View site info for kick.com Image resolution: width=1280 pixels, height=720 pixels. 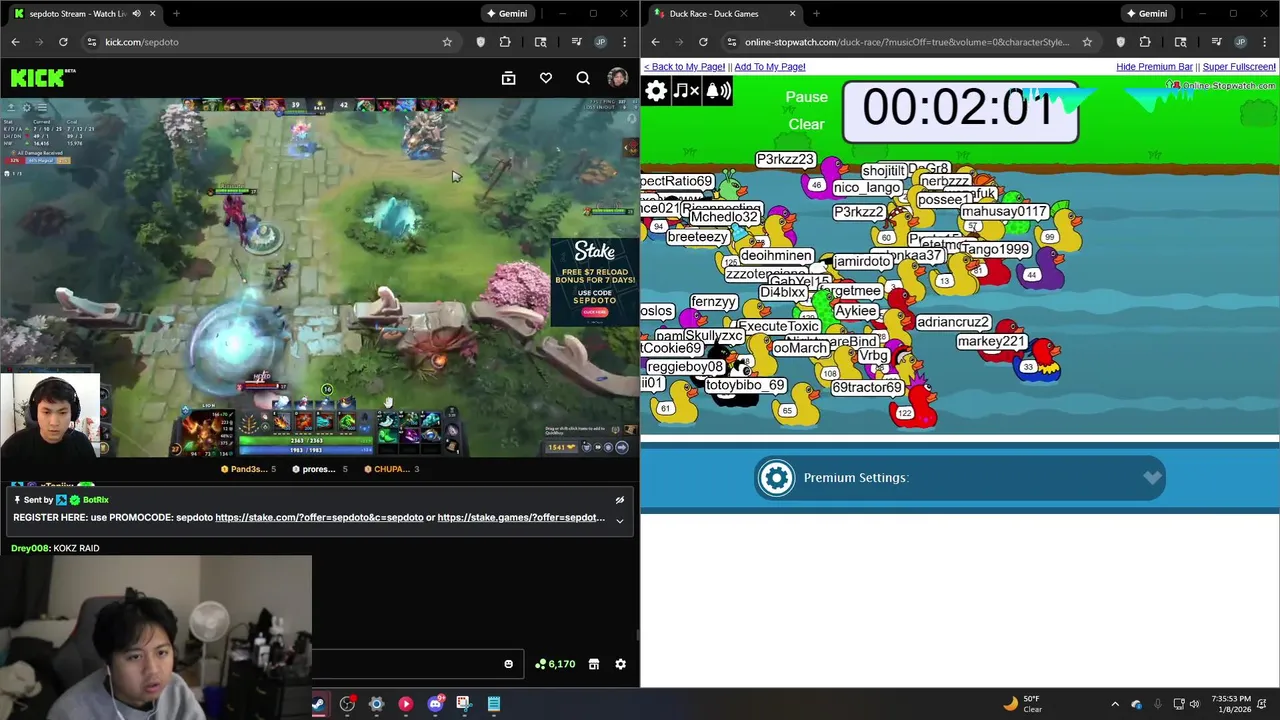91,42
